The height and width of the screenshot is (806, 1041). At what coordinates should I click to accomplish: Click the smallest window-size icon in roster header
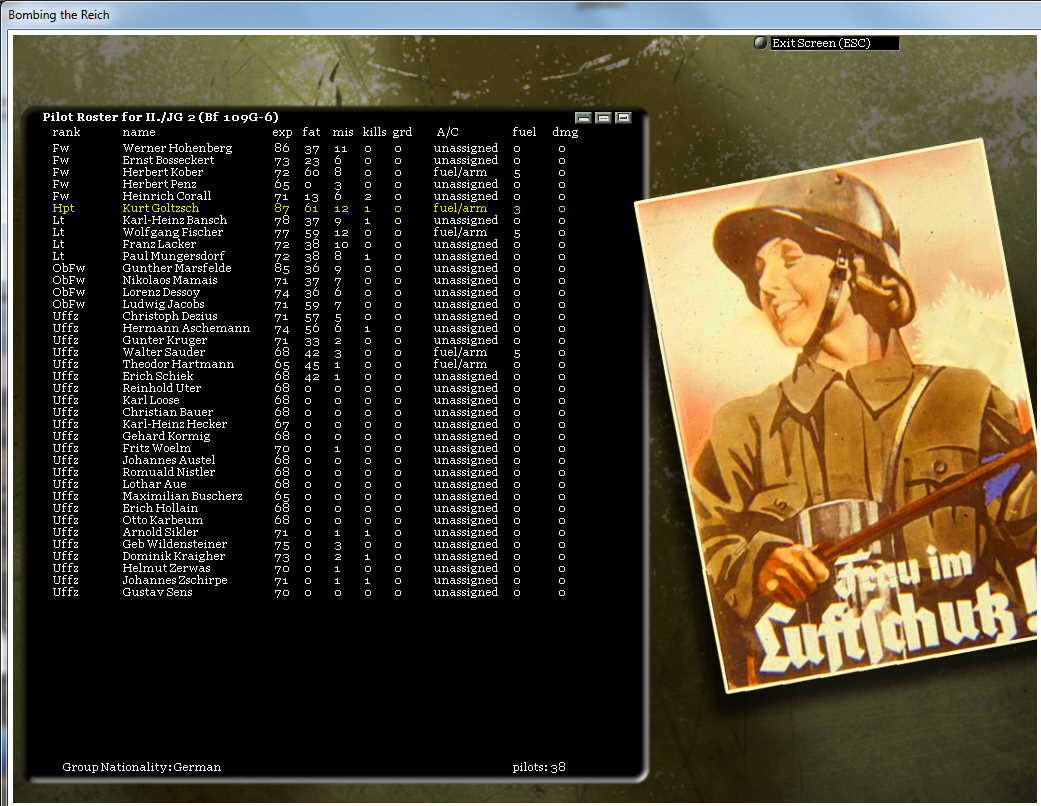[x=584, y=118]
